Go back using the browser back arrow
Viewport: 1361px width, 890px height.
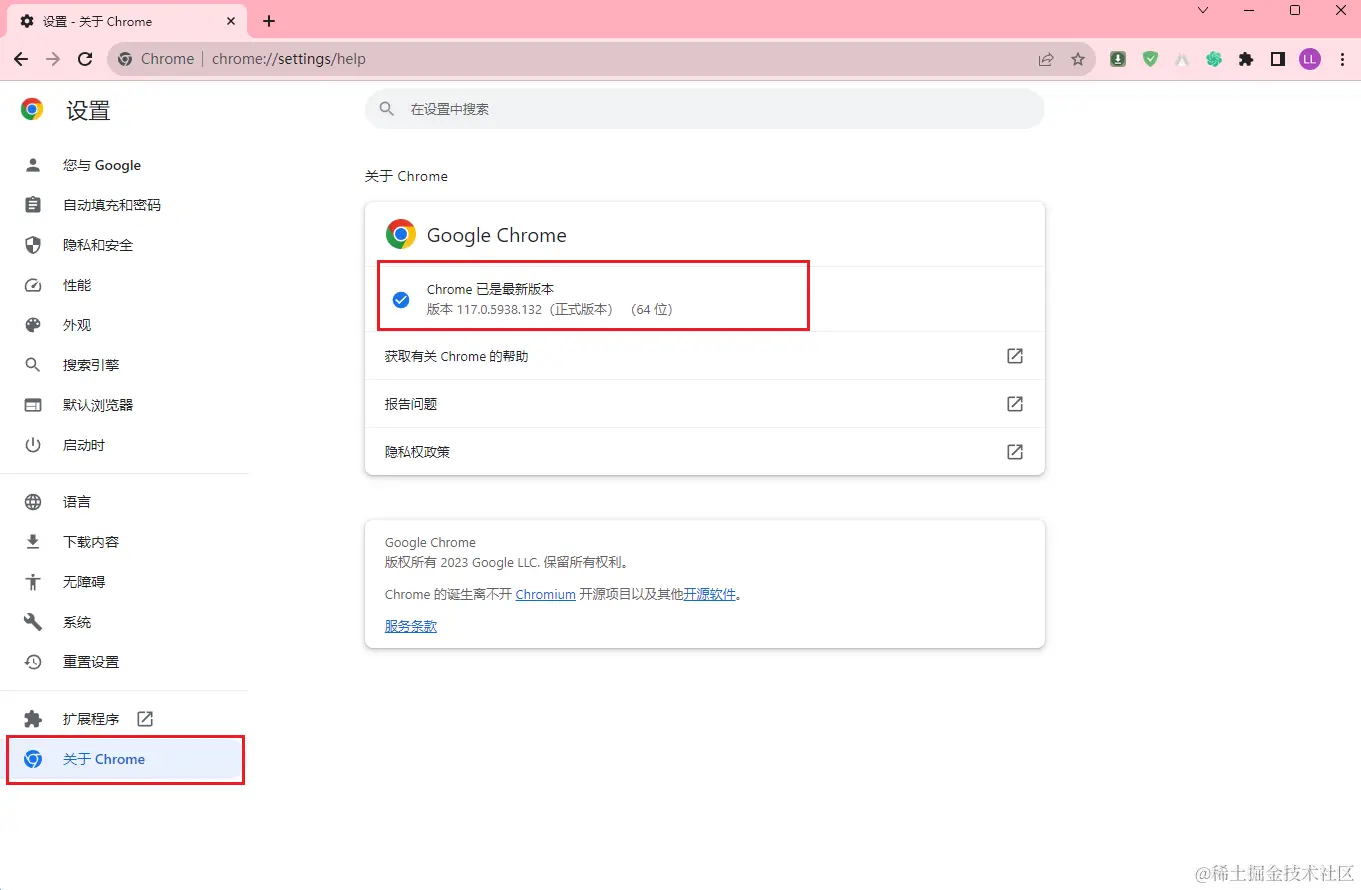pyautogui.click(x=21, y=59)
